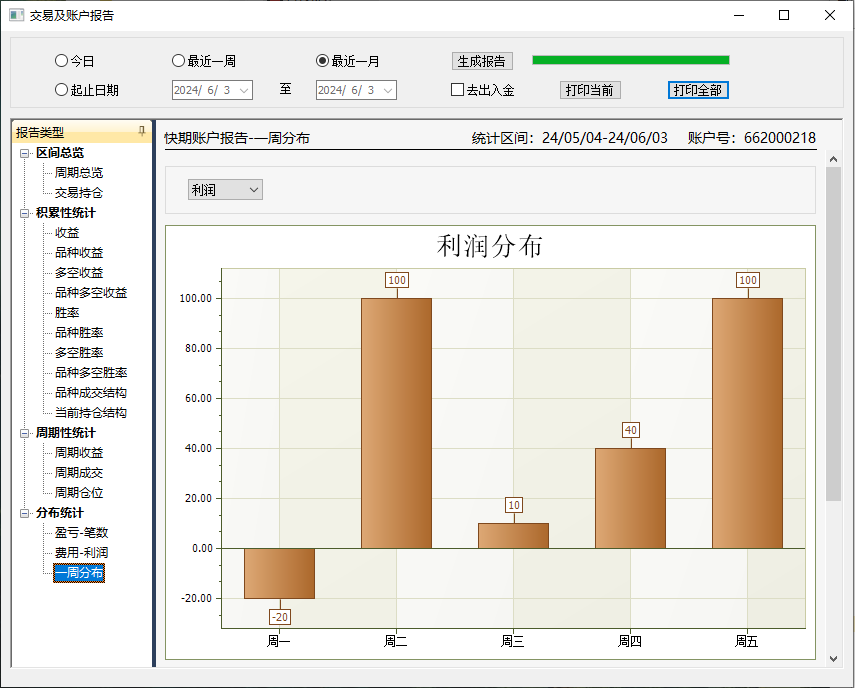Screen dimensions: 855x688
Task: Select the 今日 radio button
Action: tap(62, 61)
